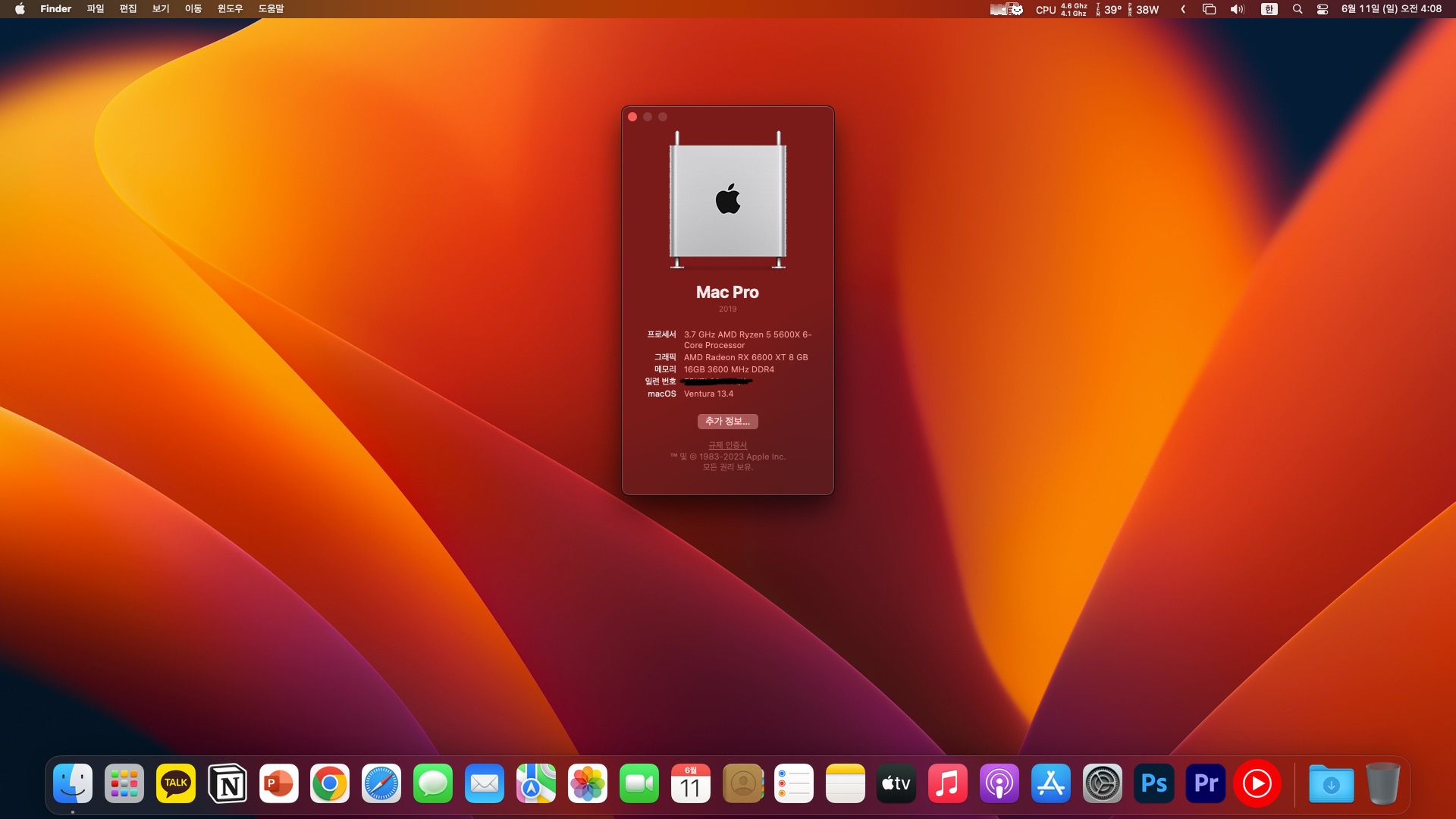Viewport: 1456px width, 819px height.
Task: Expand hidden menu bar items chevron
Action: point(1183,9)
